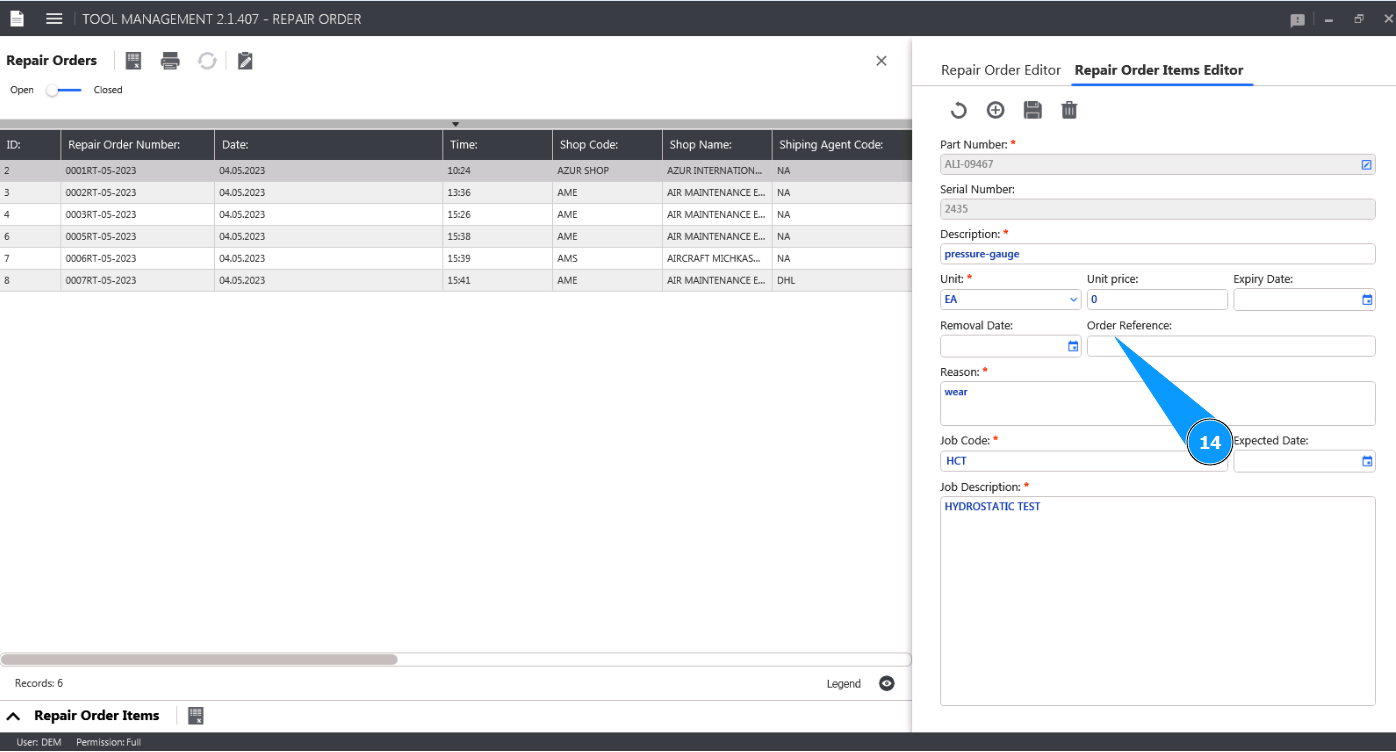The height and width of the screenshot is (752, 1396).
Task: Click the print icon in Repair Orders toolbar
Action: click(x=170, y=61)
